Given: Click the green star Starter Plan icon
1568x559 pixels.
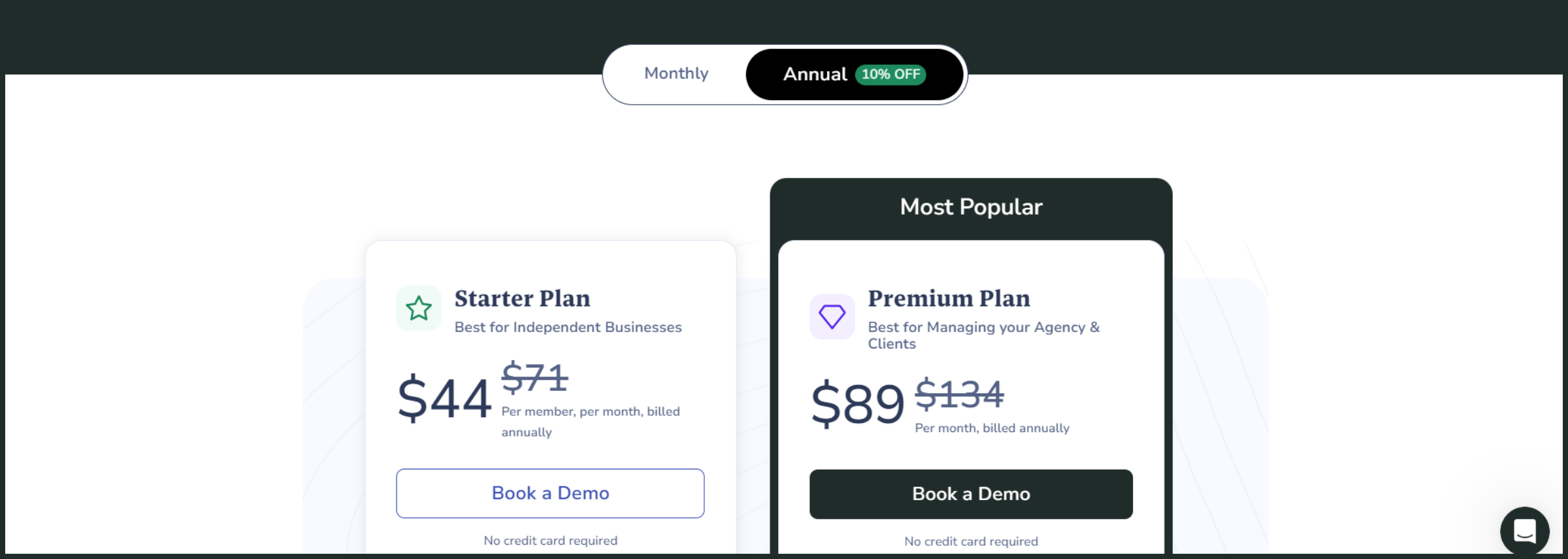Looking at the screenshot, I should [419, 309].
